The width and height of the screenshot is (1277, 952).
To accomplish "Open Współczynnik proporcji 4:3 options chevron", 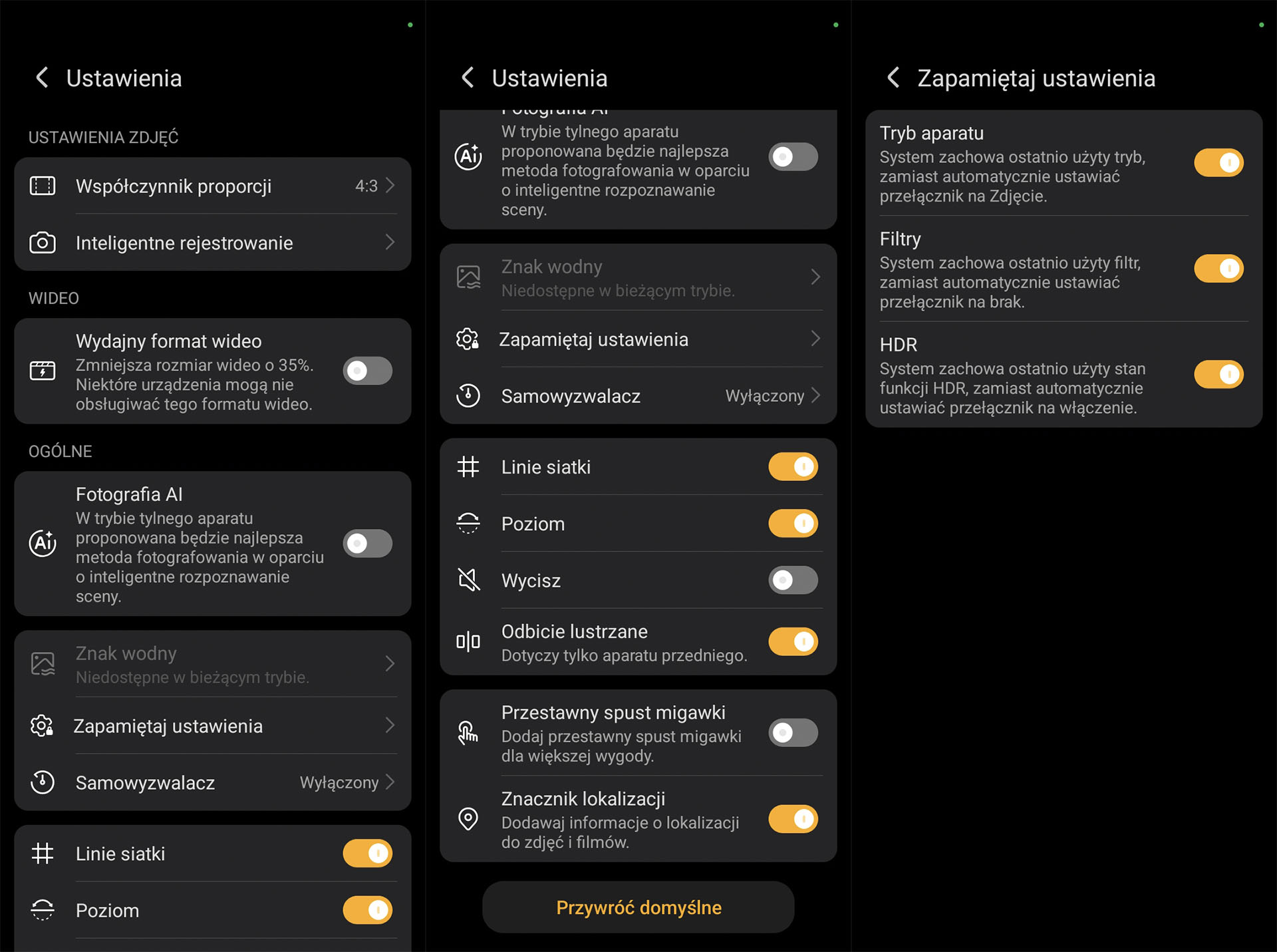I will 390,186.
